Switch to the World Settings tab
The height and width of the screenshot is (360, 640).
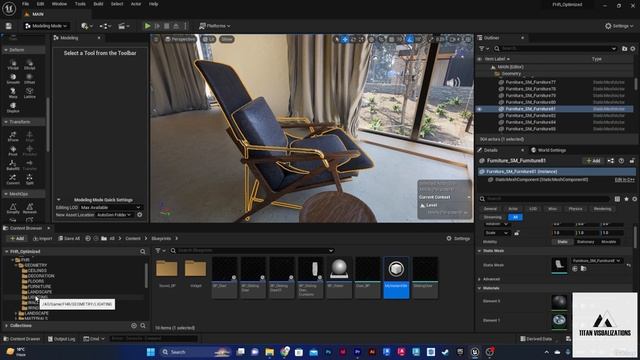pyautogui.click(x=549, y=150)
